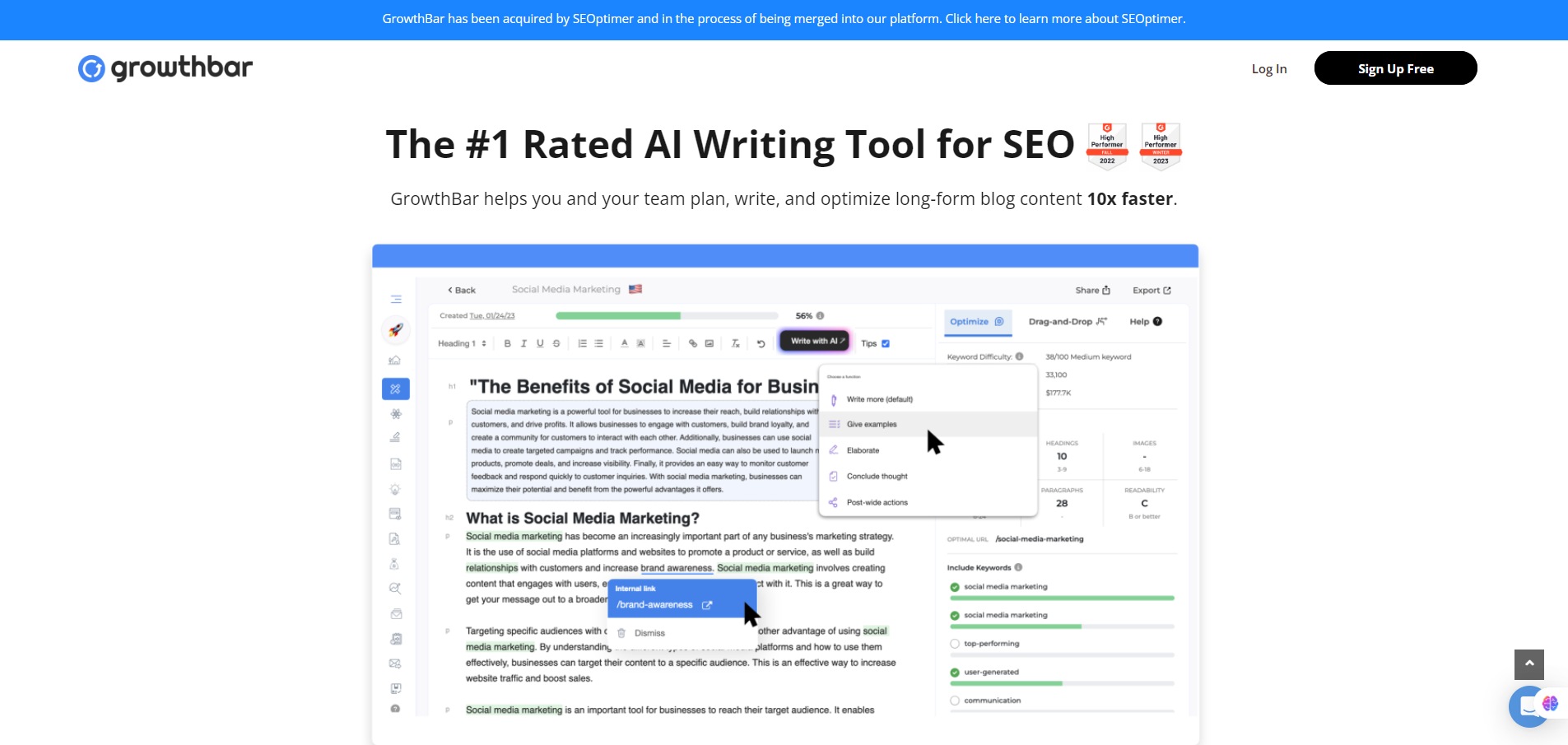Open Post-wide actions in the AI menu
This screenshot has width=1568, height=745.
click(928, 502)
